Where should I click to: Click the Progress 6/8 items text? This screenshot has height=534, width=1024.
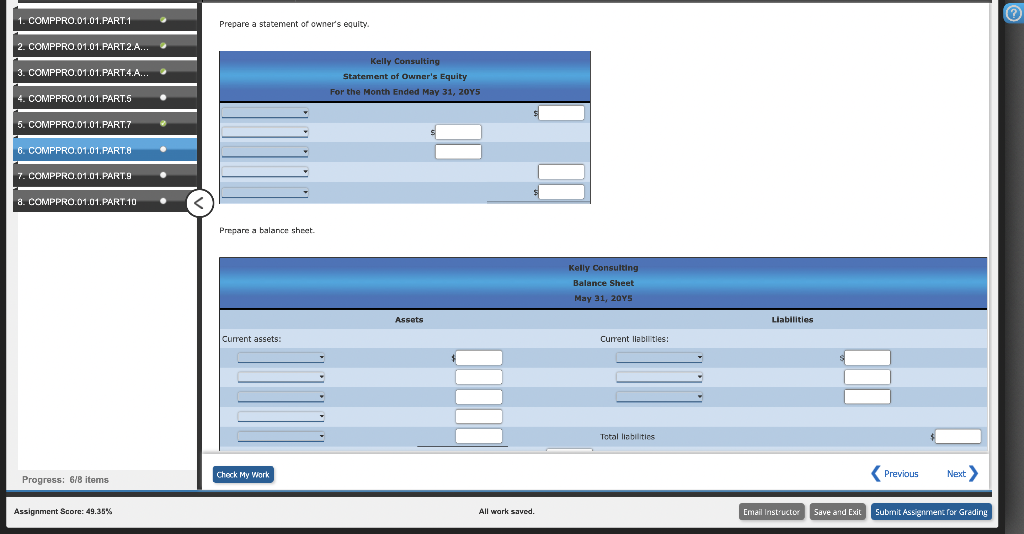65,480
